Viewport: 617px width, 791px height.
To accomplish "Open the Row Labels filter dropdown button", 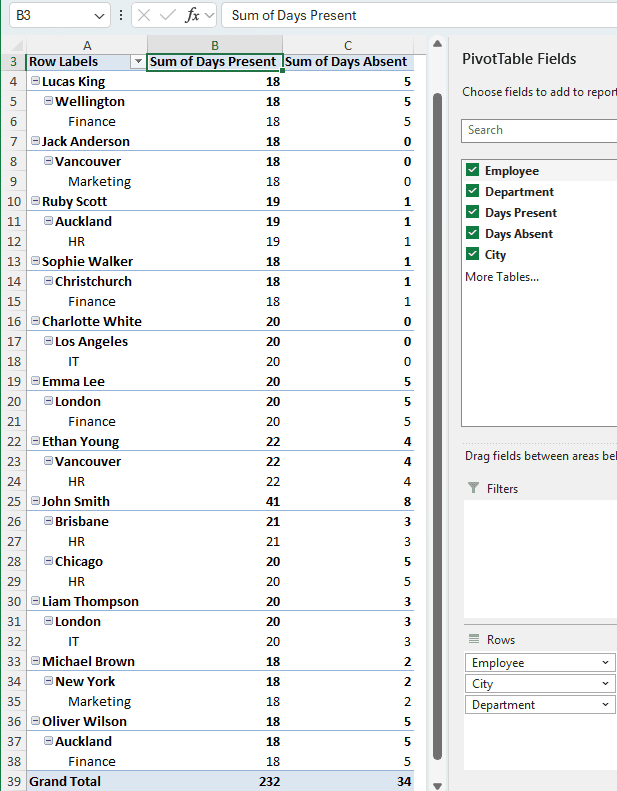I will pyautogui.click(x=137, y=62).
